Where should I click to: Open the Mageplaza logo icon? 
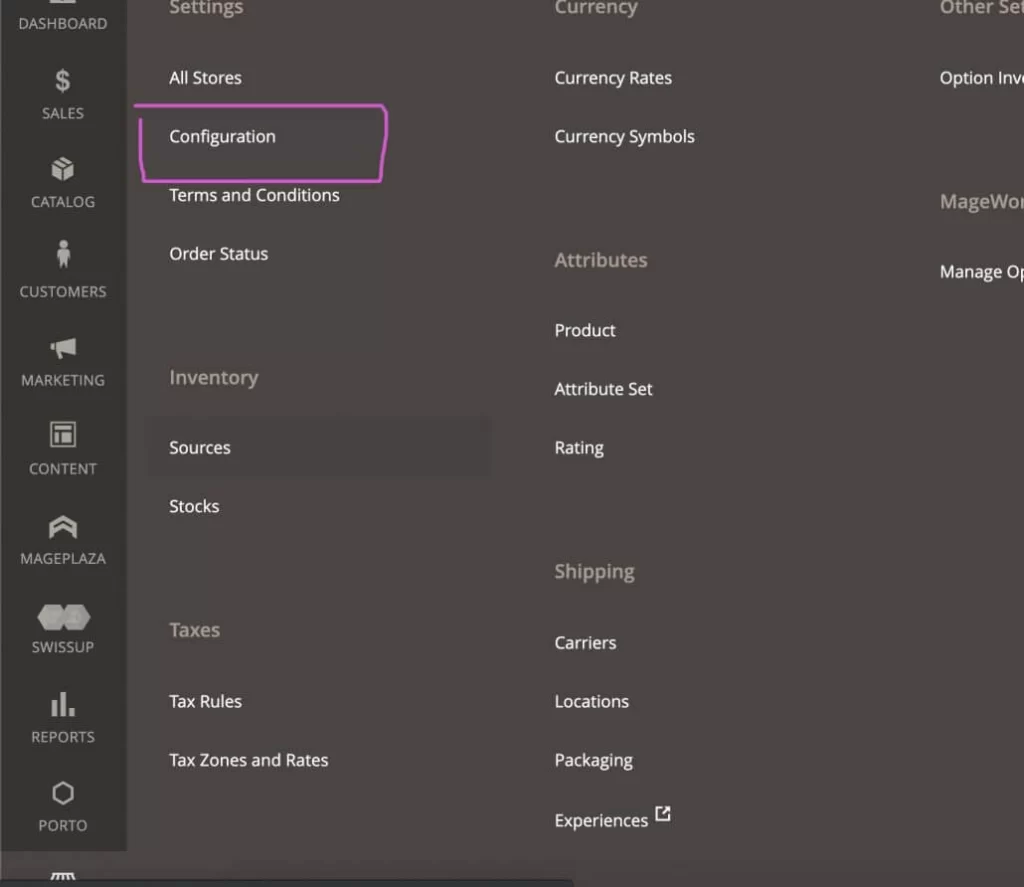pyautogui.click(x=63, y=527)
